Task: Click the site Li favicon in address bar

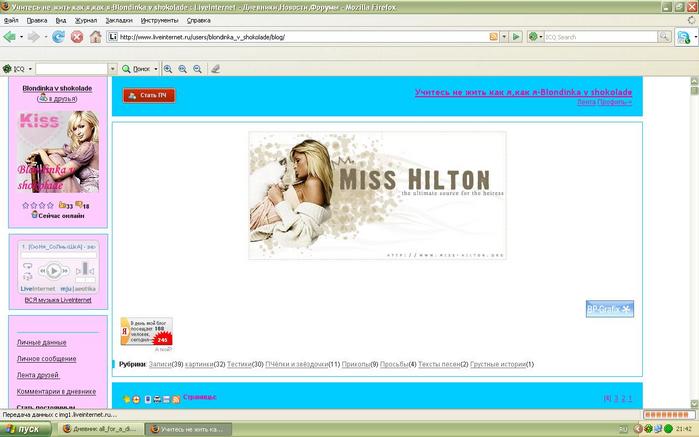Action: pos(113,37)
